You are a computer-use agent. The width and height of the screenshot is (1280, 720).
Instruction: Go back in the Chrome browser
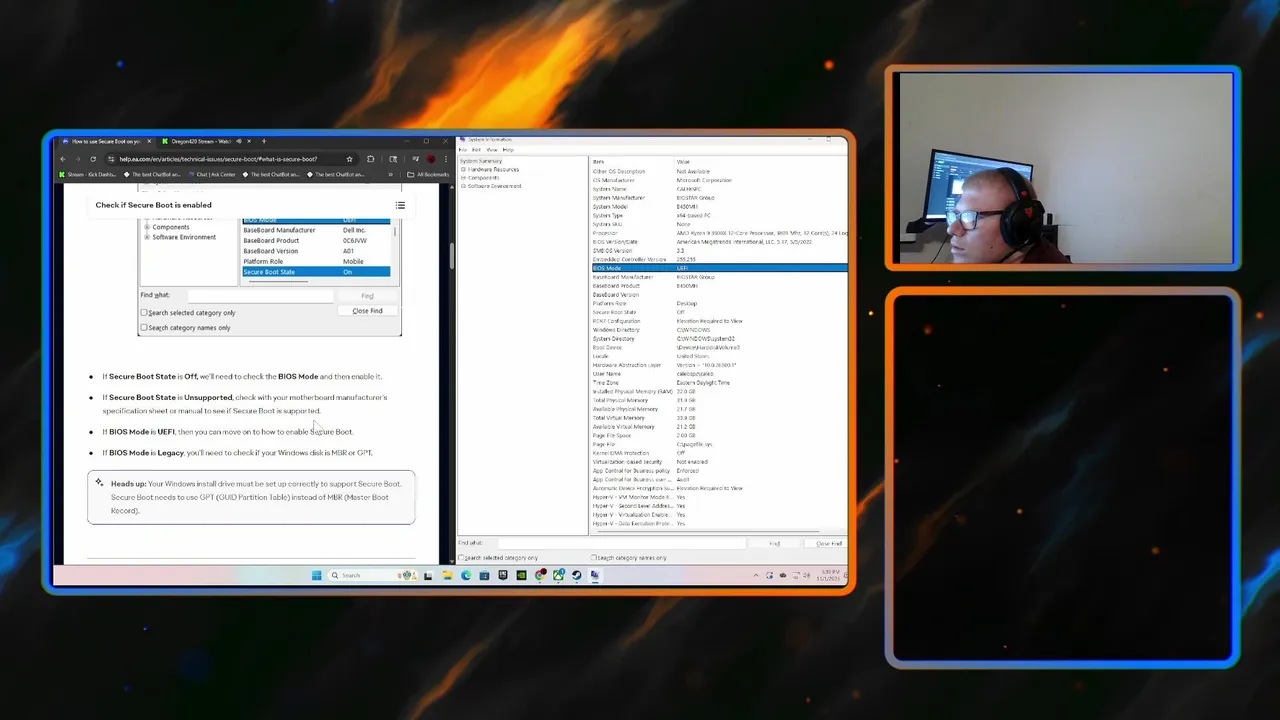63,159
